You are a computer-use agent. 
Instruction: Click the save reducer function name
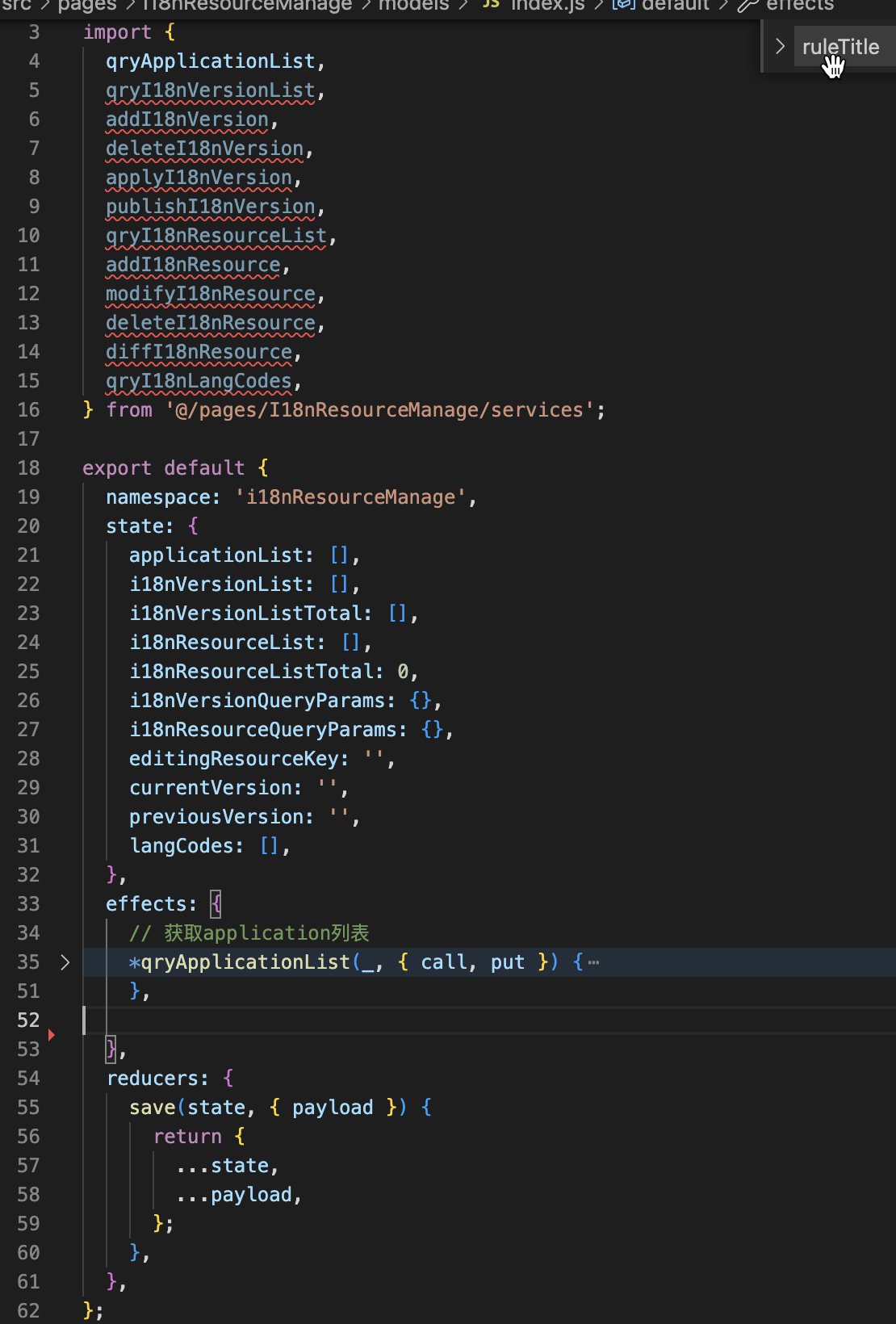(x=152, y=1108)
